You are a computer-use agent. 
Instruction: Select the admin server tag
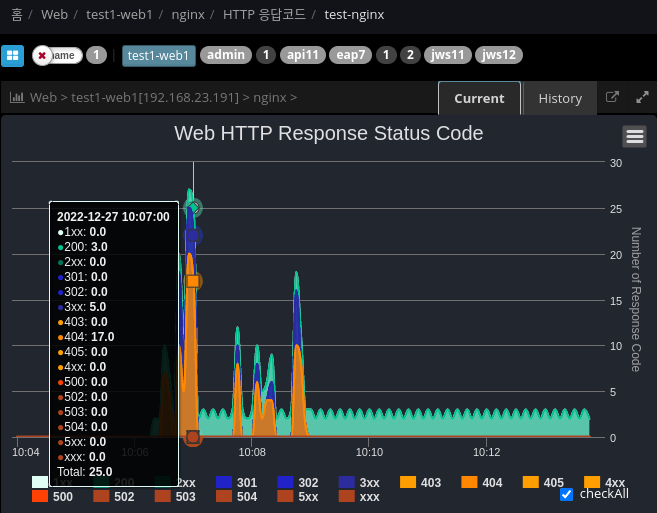[226, 55]
